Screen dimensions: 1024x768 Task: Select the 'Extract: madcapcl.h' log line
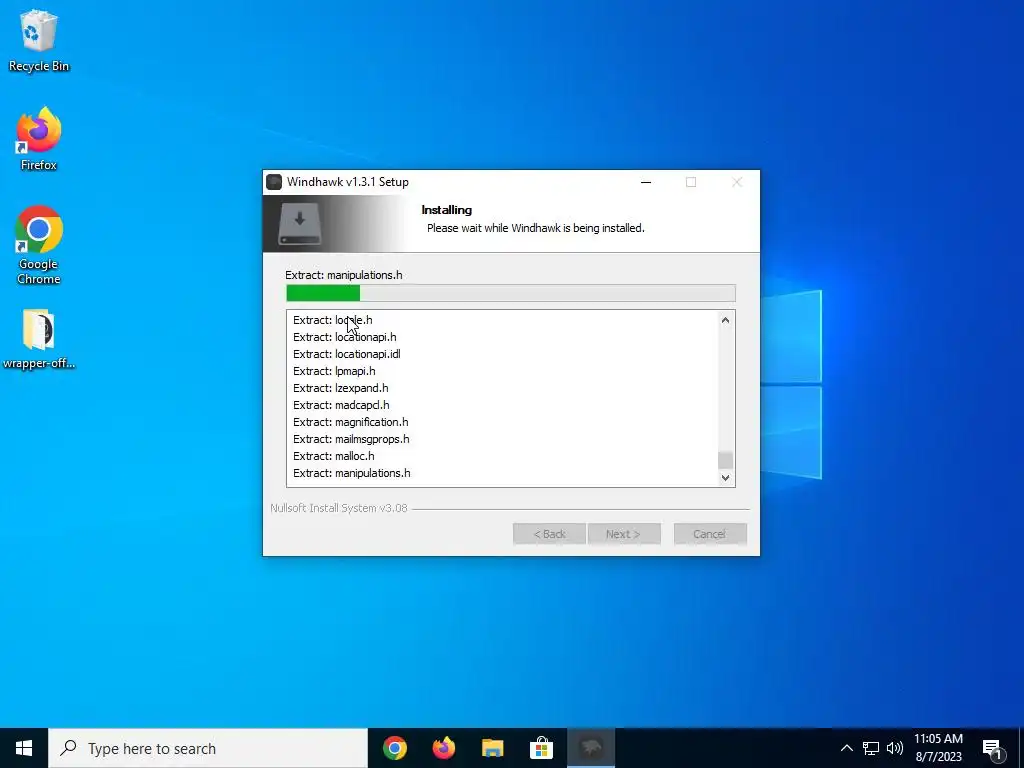click(341, 405)
